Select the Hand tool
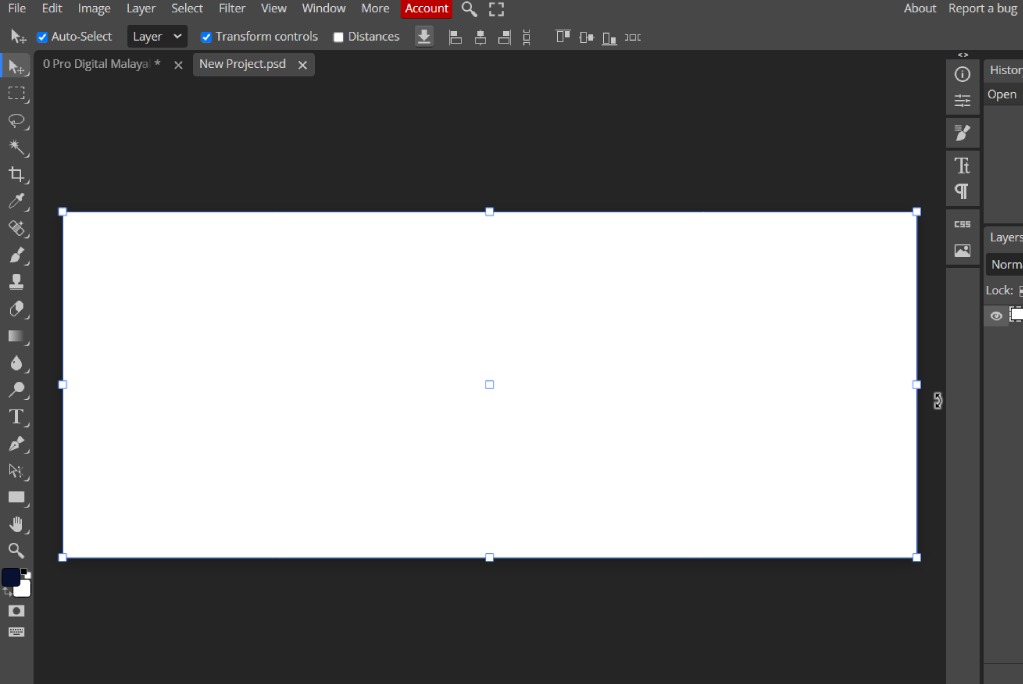 pyautogui.click(x=16, y=524)
